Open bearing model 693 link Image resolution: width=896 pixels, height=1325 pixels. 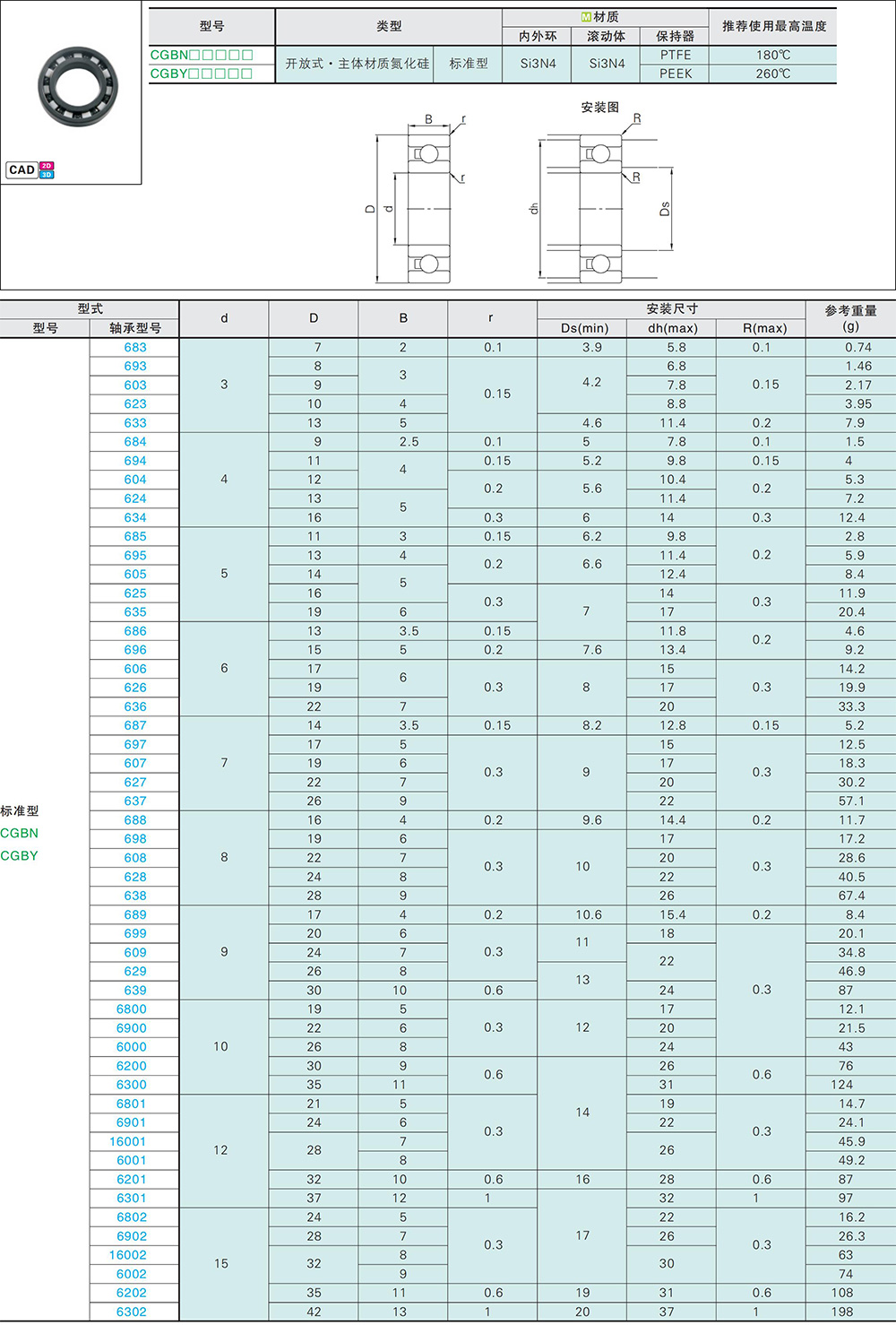tap(135, 366)
